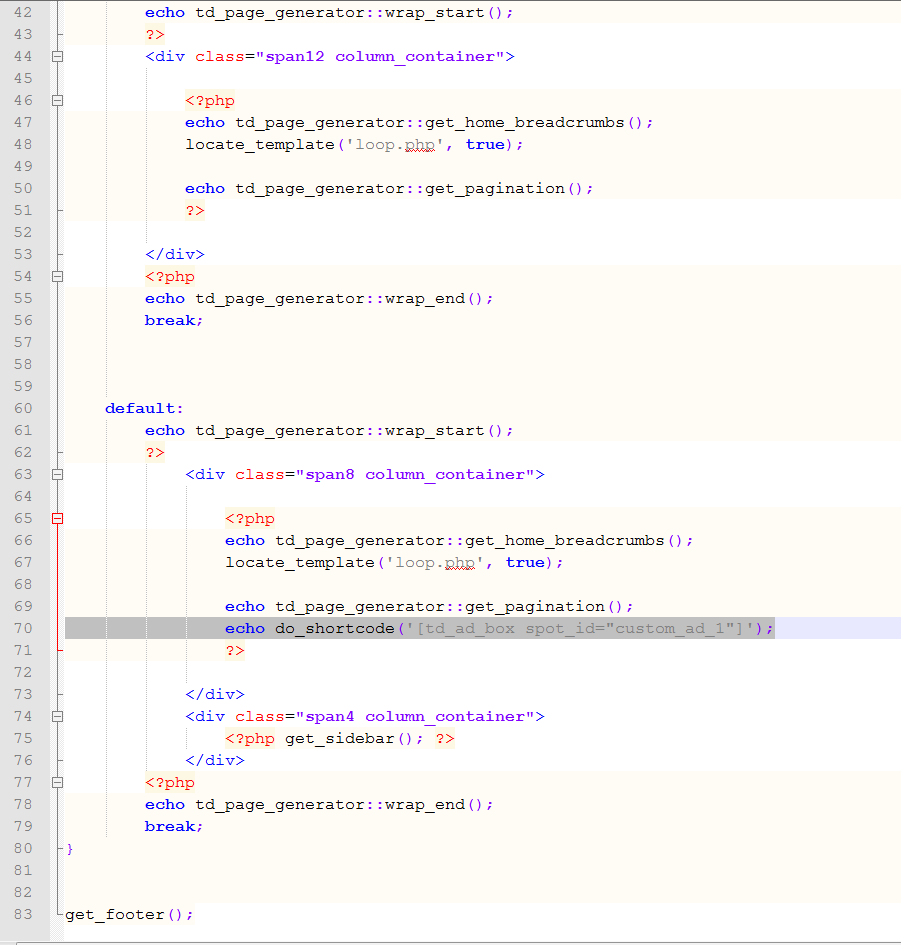Click 'loop.php' string on line 48
Viewport: 901px width, 945px height.
pos(395,145)
